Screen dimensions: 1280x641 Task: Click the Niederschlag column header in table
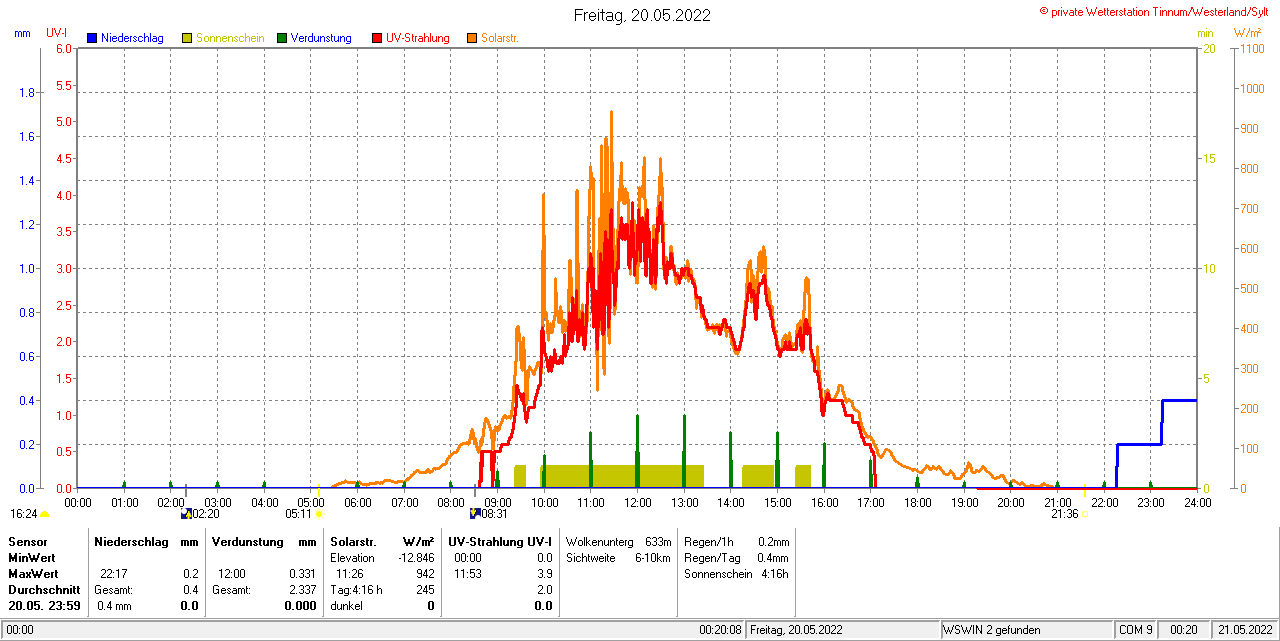pyautogui.click(x=129, y=541)
